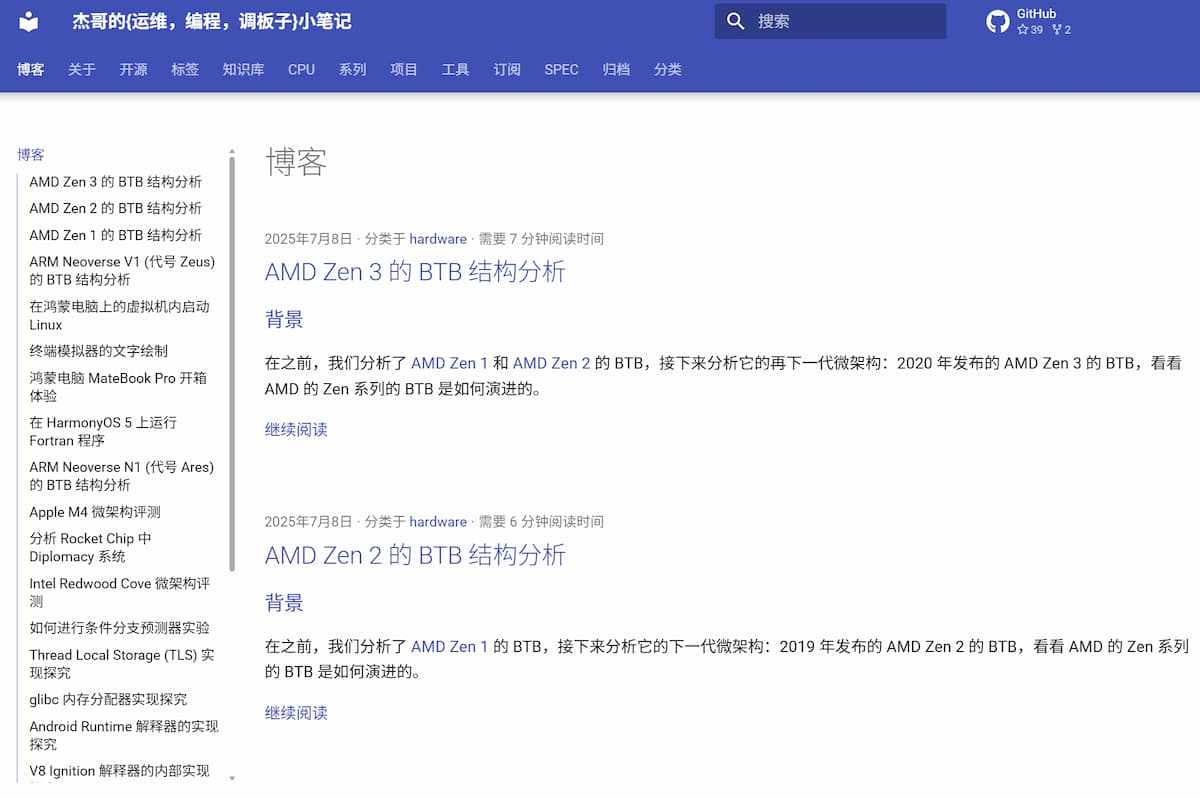Open the GitHub octocat icon
Screen dimensions: 1200x798
[997, 20]
